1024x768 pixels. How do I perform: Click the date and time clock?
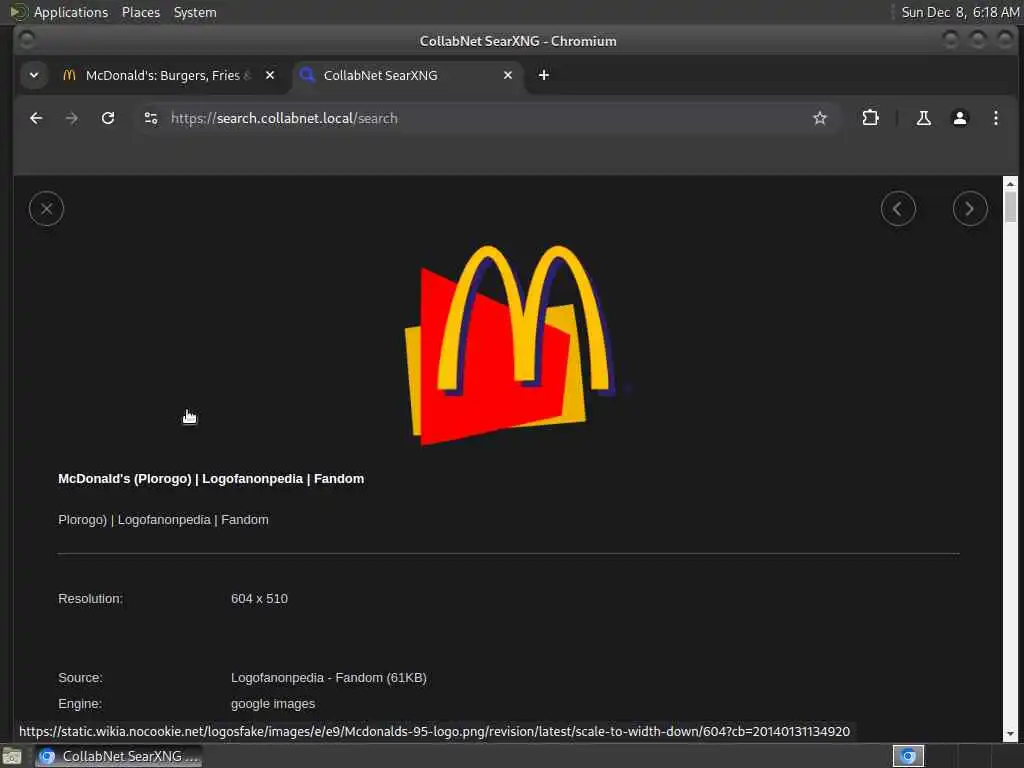[959, 12]
